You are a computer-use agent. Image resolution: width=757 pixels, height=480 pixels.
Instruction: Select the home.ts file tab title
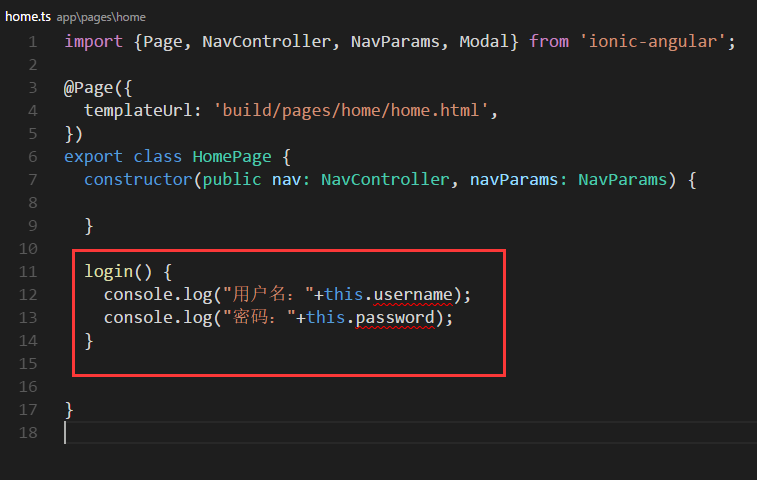coord(28,17)
